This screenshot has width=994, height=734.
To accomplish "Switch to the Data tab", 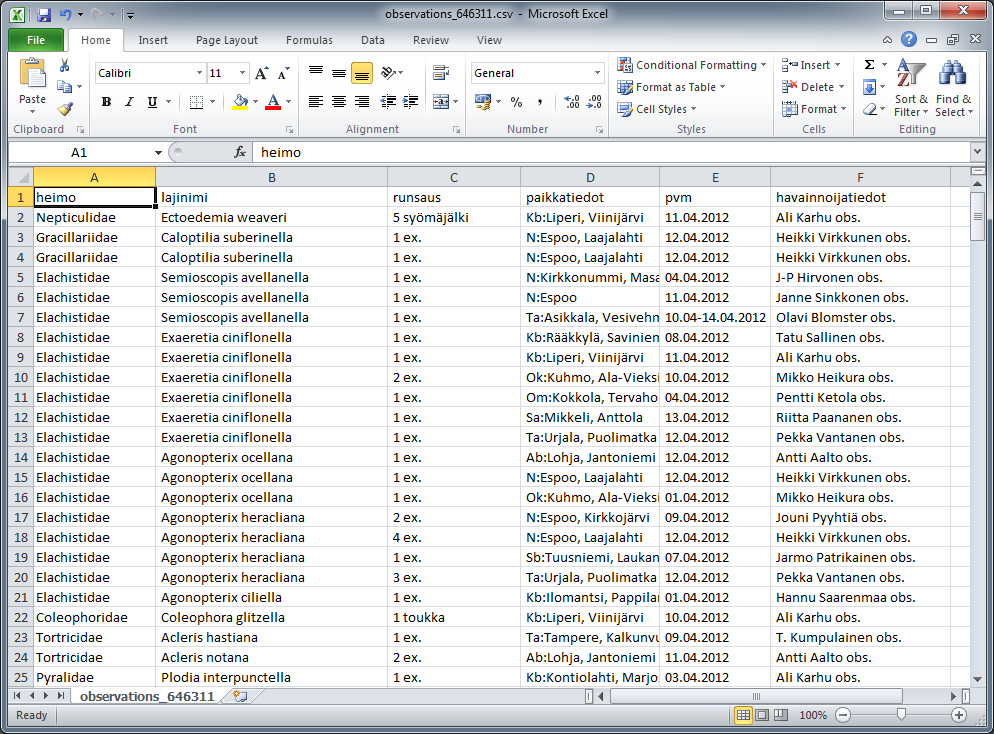I will click(373, 40).
